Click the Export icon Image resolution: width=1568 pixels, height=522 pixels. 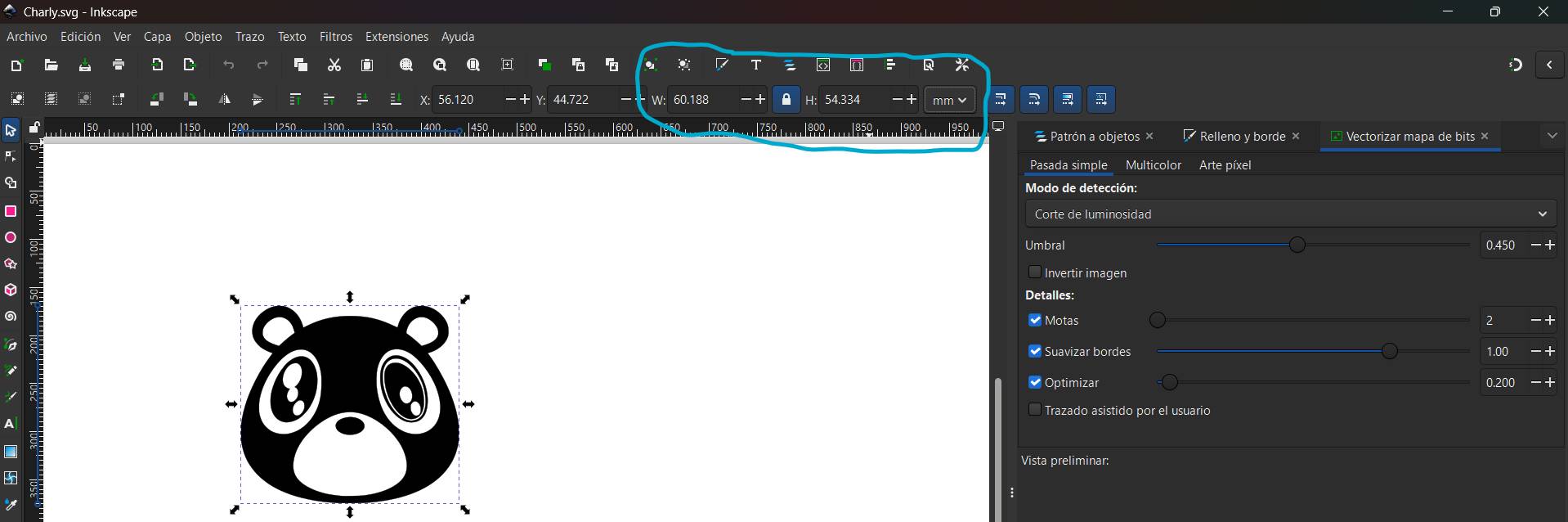point(190,65)
